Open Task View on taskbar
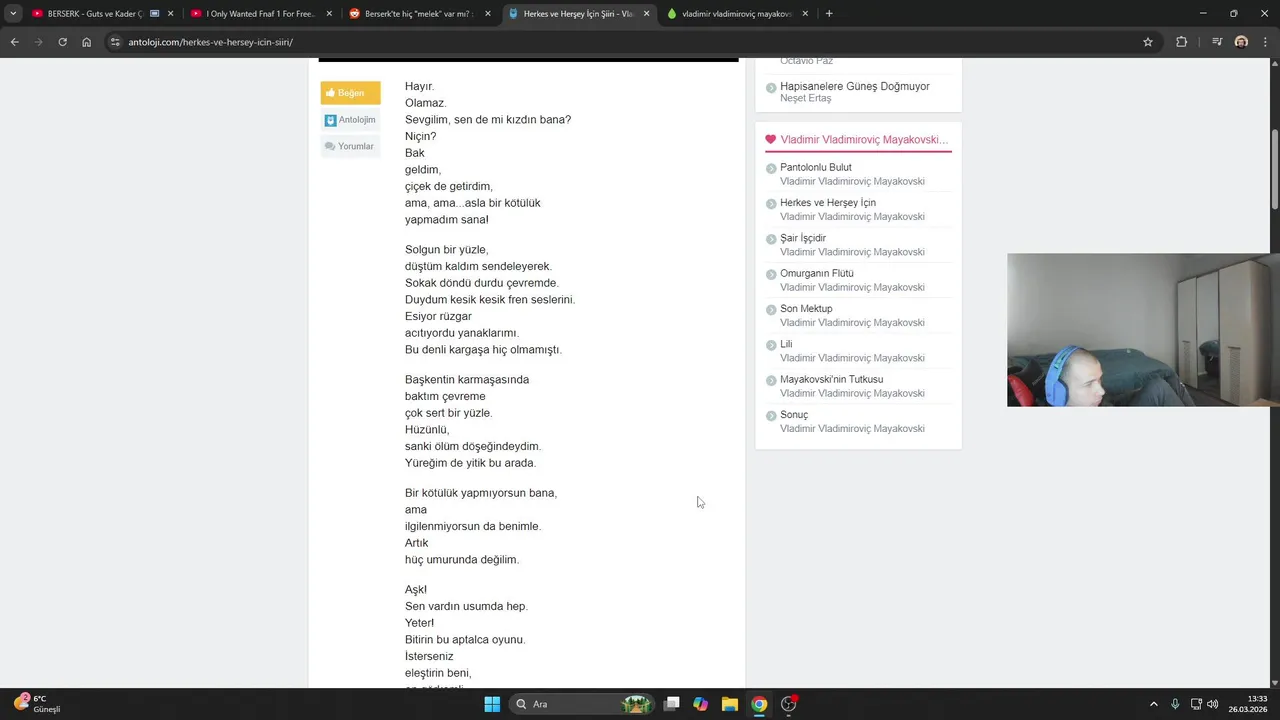 tap(672, 704)
